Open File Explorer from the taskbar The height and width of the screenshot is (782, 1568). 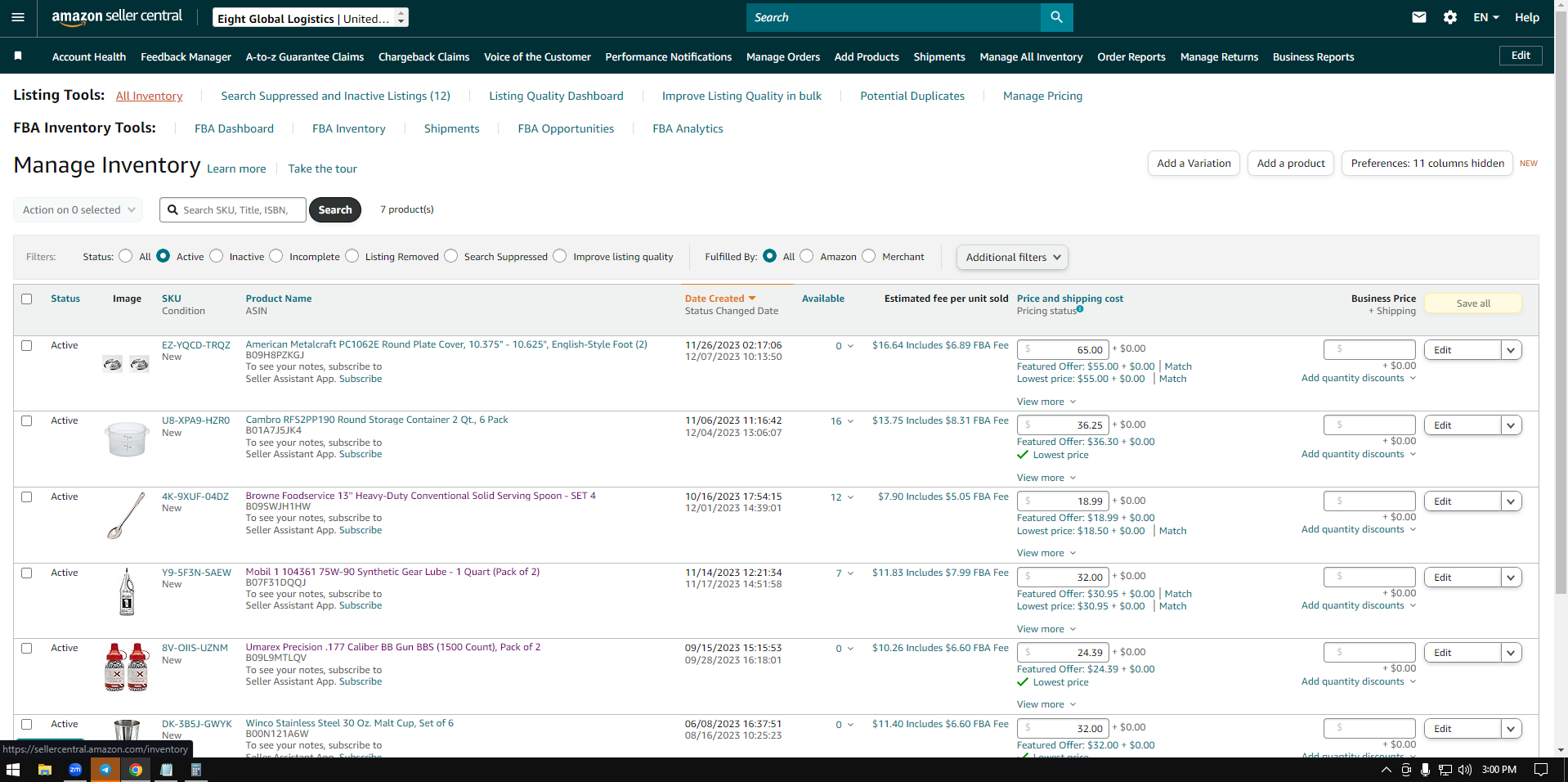(x=44, y=770)
